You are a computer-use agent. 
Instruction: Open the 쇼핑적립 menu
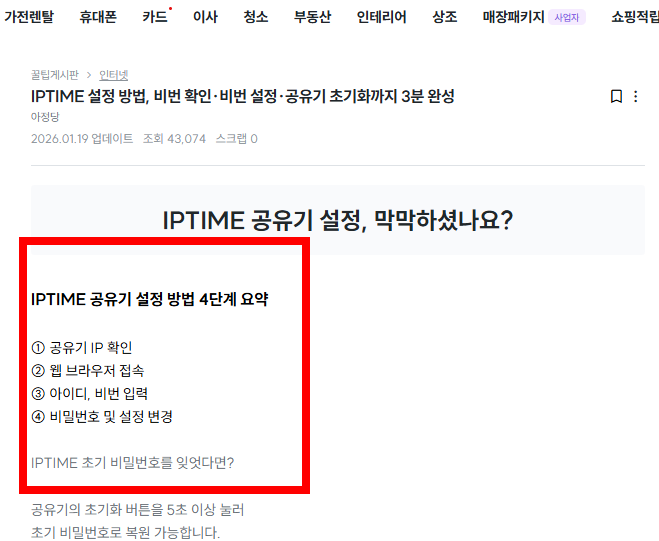click(635, 16)
